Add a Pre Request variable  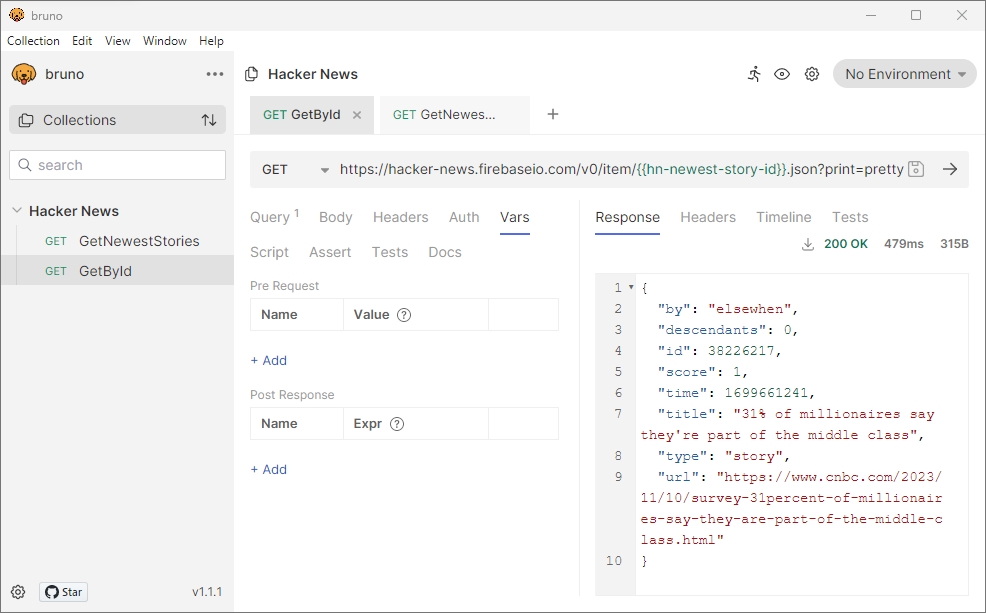tap(269, 360)
